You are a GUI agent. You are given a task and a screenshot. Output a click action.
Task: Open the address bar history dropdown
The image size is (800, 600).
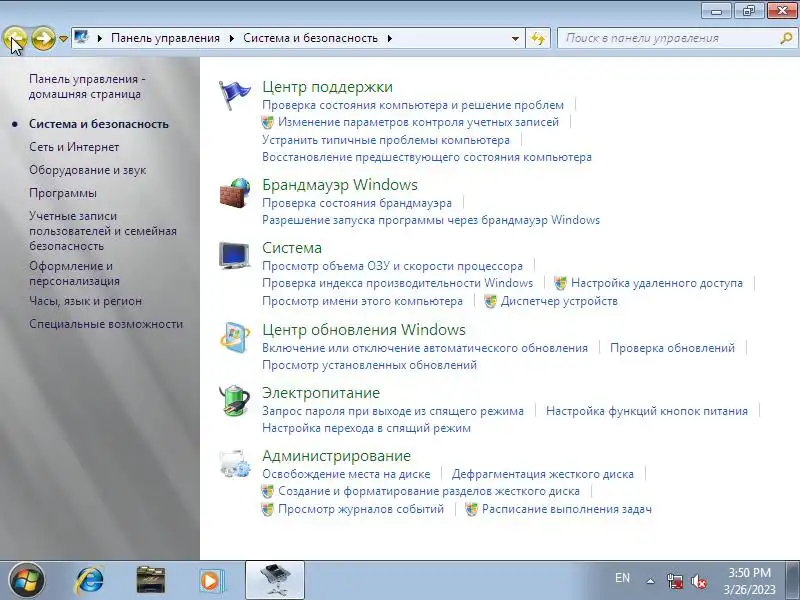(x=515, y=38)
